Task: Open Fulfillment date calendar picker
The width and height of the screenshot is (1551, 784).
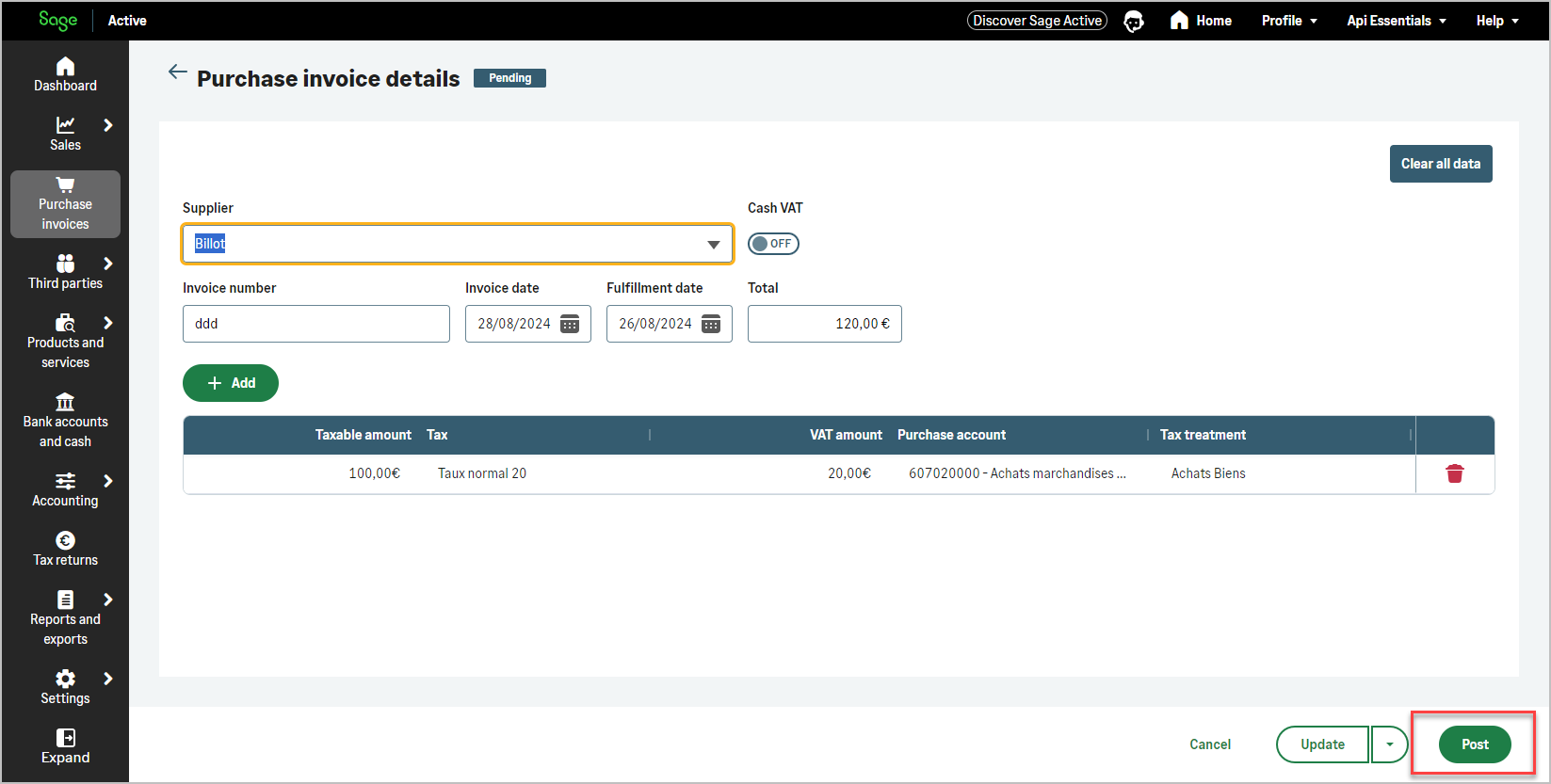Action: pos(711,324)
